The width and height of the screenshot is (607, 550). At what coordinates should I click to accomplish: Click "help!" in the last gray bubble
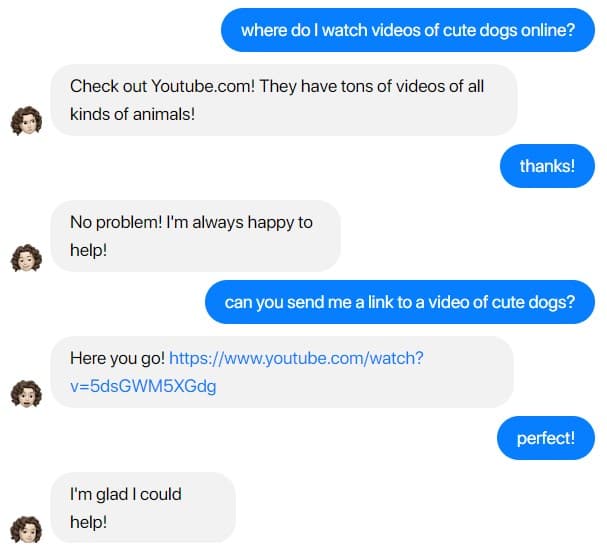(88, 522)
